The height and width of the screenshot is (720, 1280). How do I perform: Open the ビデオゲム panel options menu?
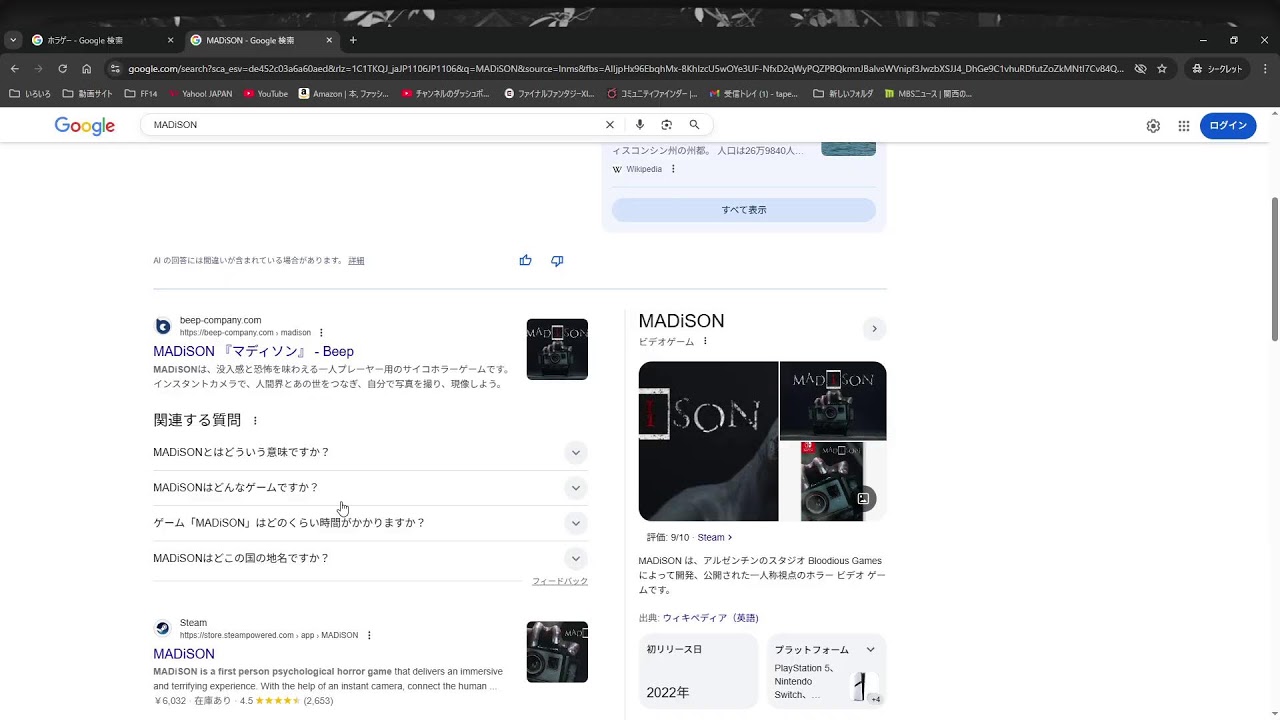705,341
